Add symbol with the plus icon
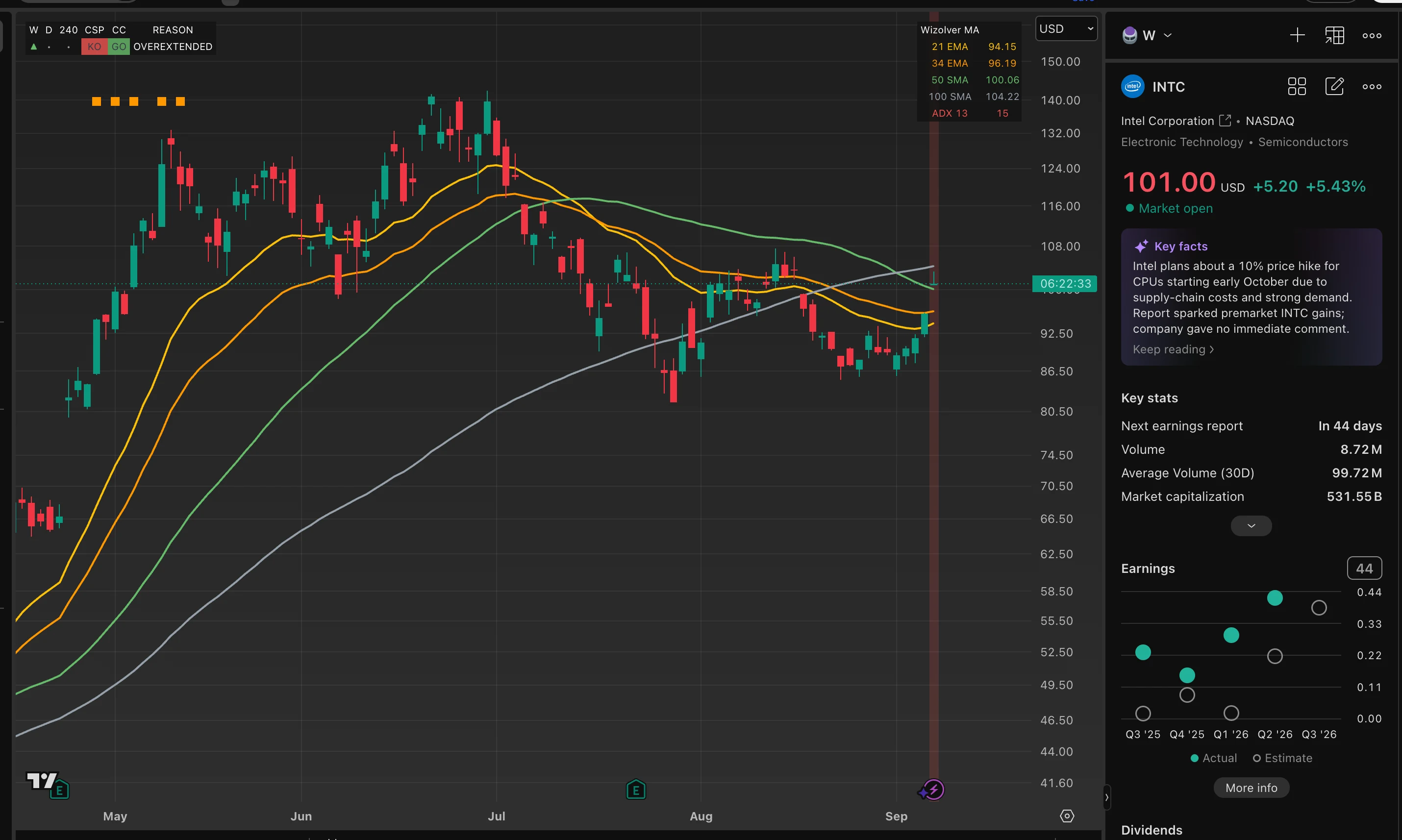Viewport: 1402px width, 840px height. pos(1297,35)
